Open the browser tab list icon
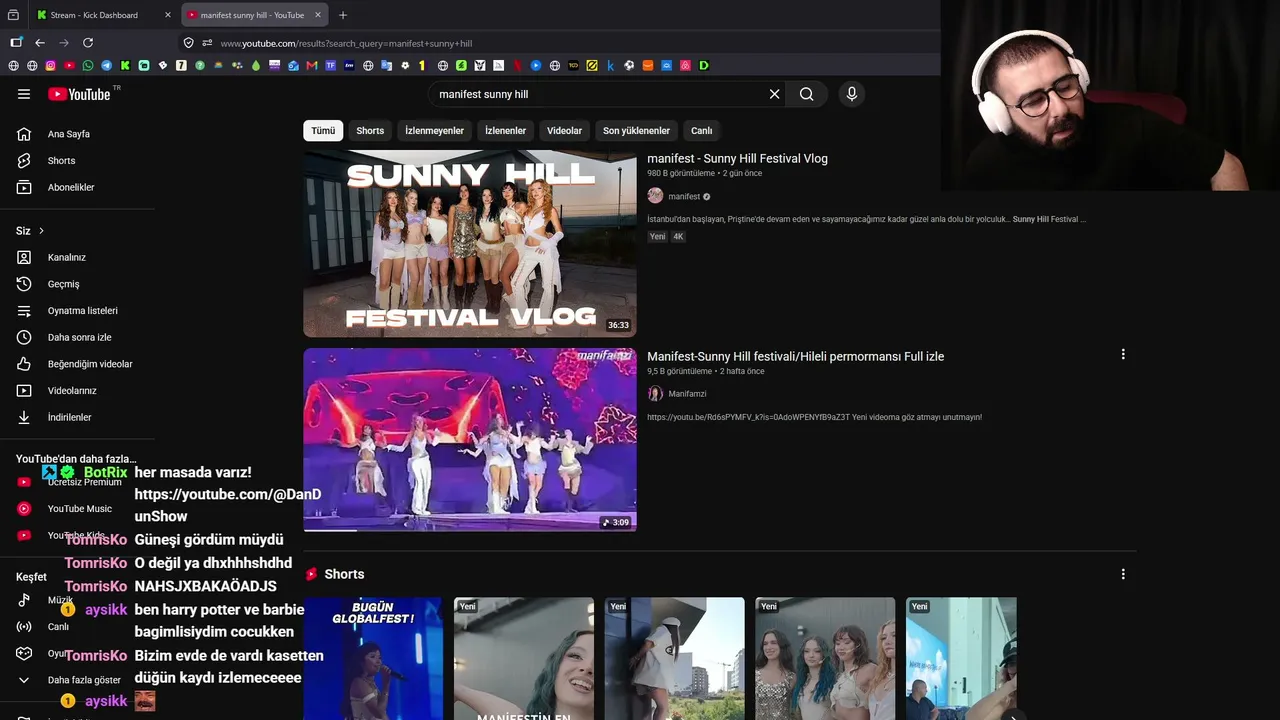The height and width of the screenshot is (720, 1280). point(13,15)
